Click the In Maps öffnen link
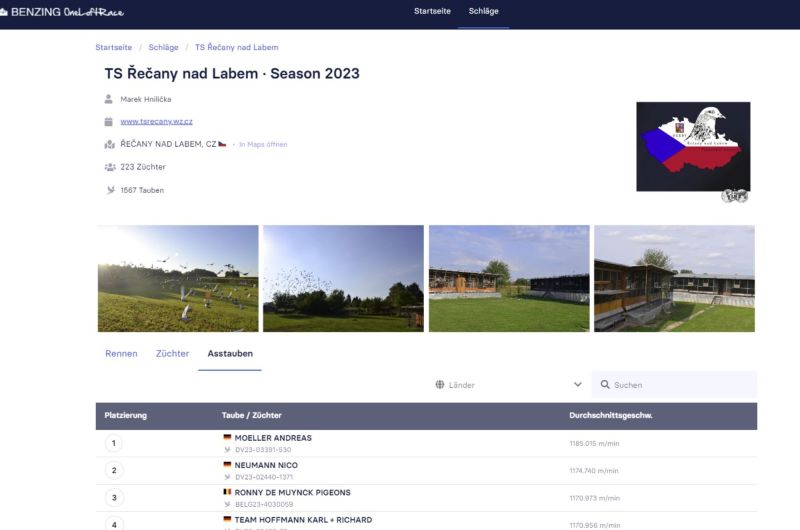Screen dimensions: 800x530 pyautogui.click(x=263, y=145)
